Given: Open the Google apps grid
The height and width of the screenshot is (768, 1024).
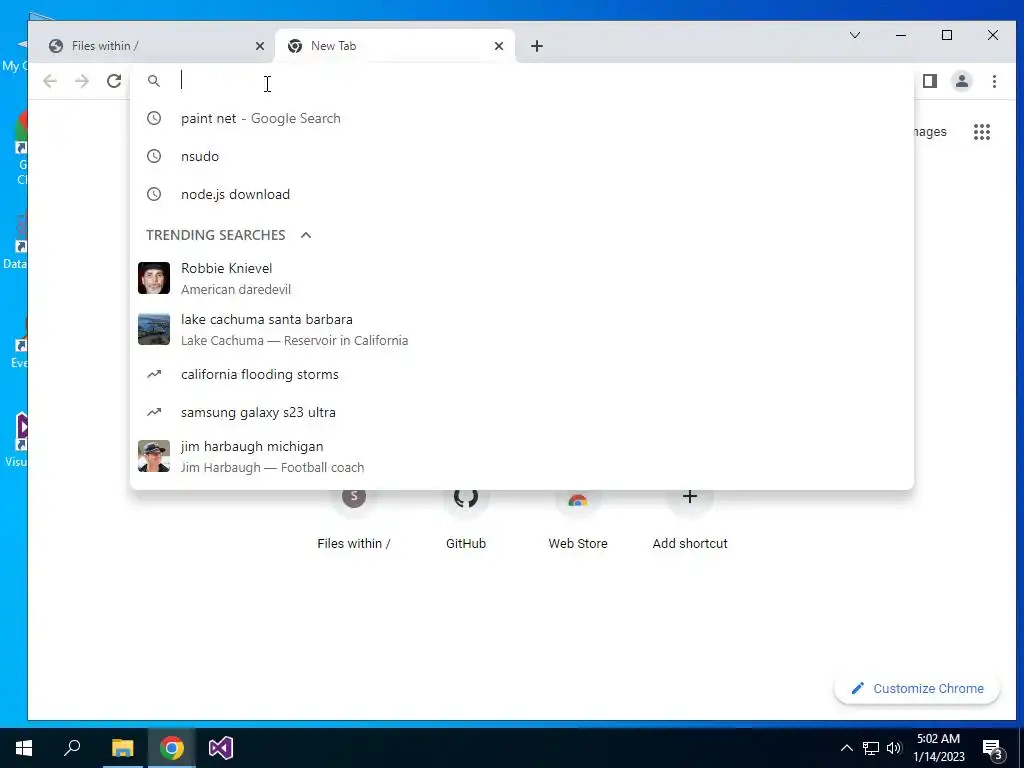Looking at the screenshot, I should (x=982, y=132).
